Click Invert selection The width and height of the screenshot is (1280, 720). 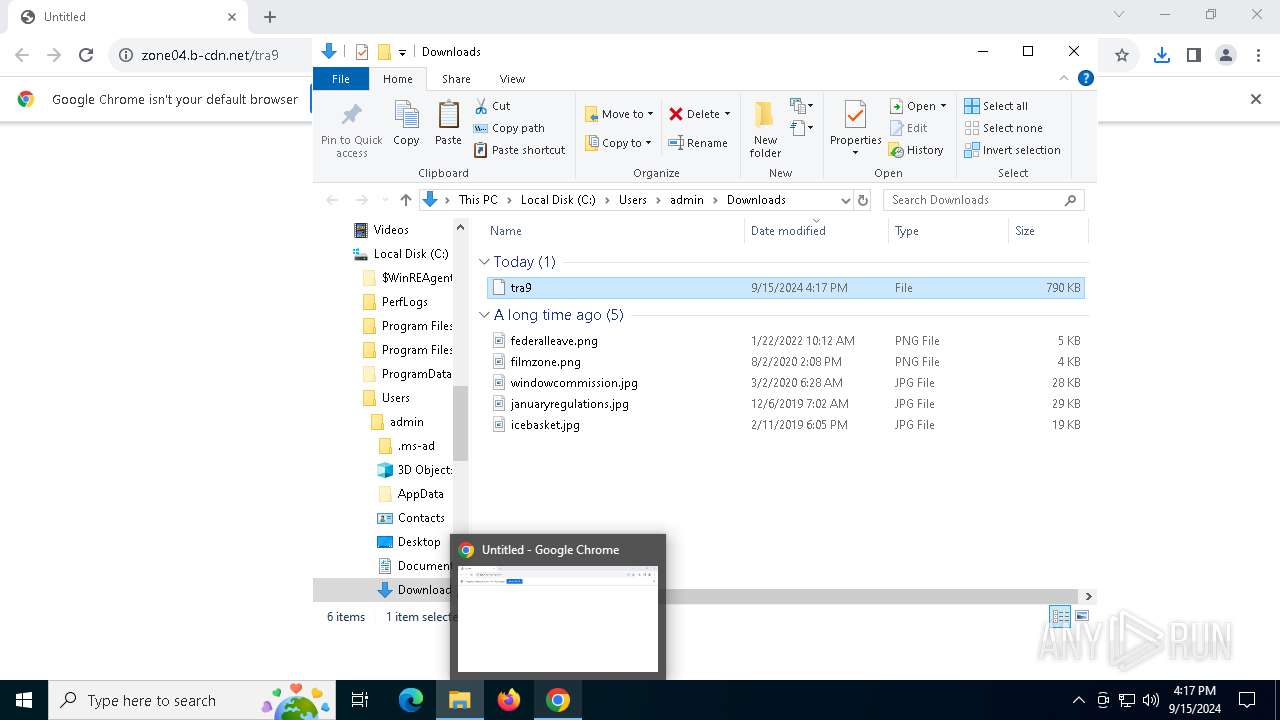[1013, 150]
